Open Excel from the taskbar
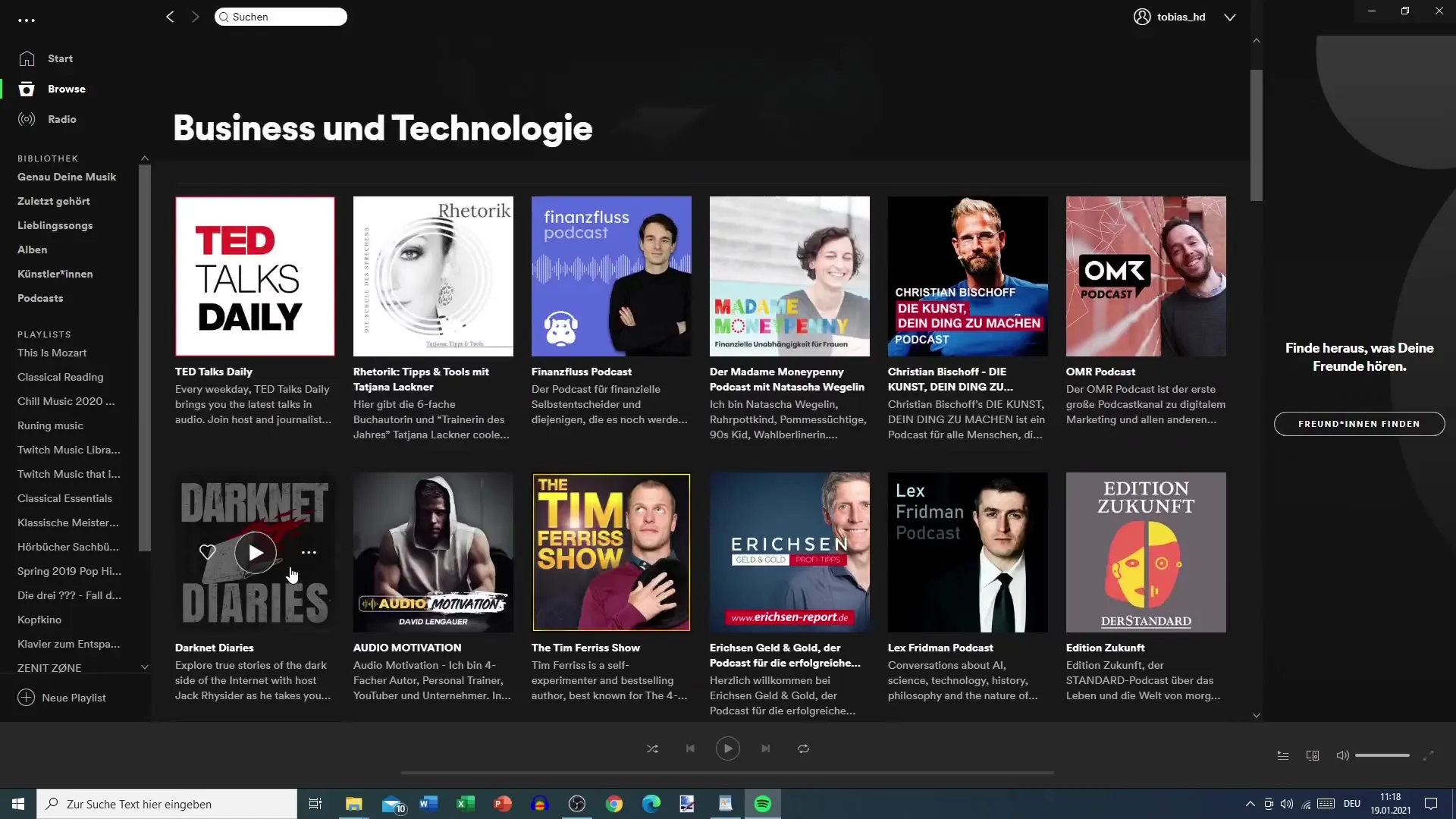The image size is (1456, 819). coord(465,804)
